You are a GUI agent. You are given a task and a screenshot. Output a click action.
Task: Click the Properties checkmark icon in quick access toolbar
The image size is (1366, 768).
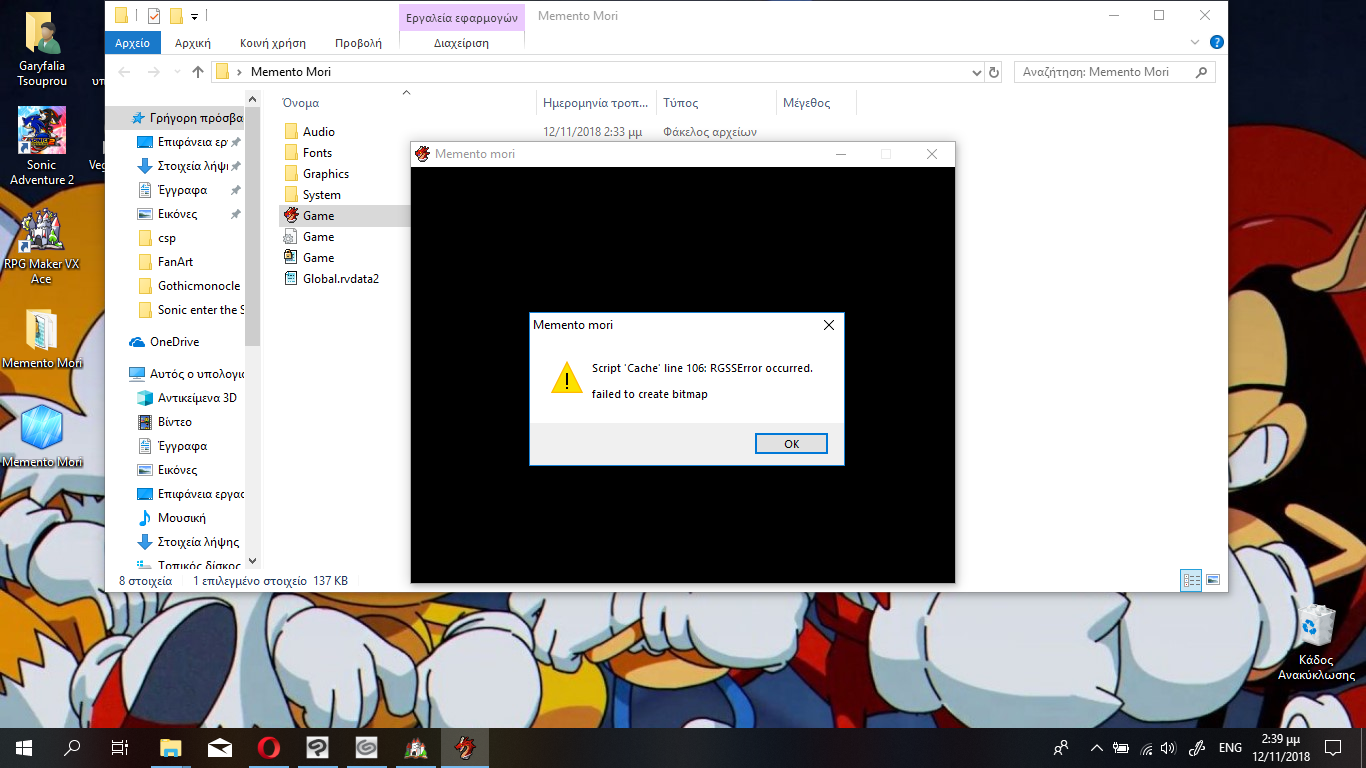(153, 15)
